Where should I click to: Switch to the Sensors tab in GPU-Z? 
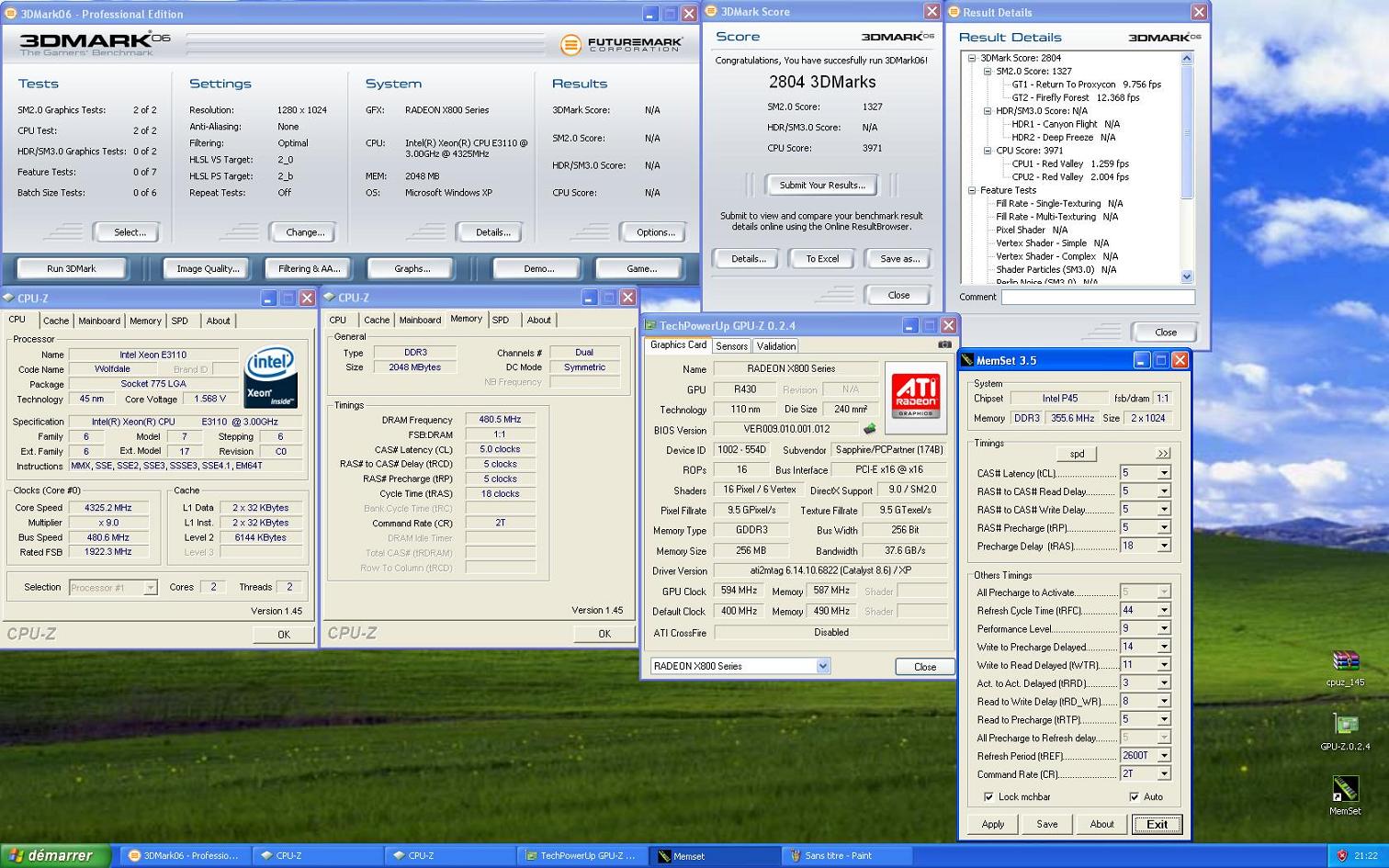tap(731, 346)
